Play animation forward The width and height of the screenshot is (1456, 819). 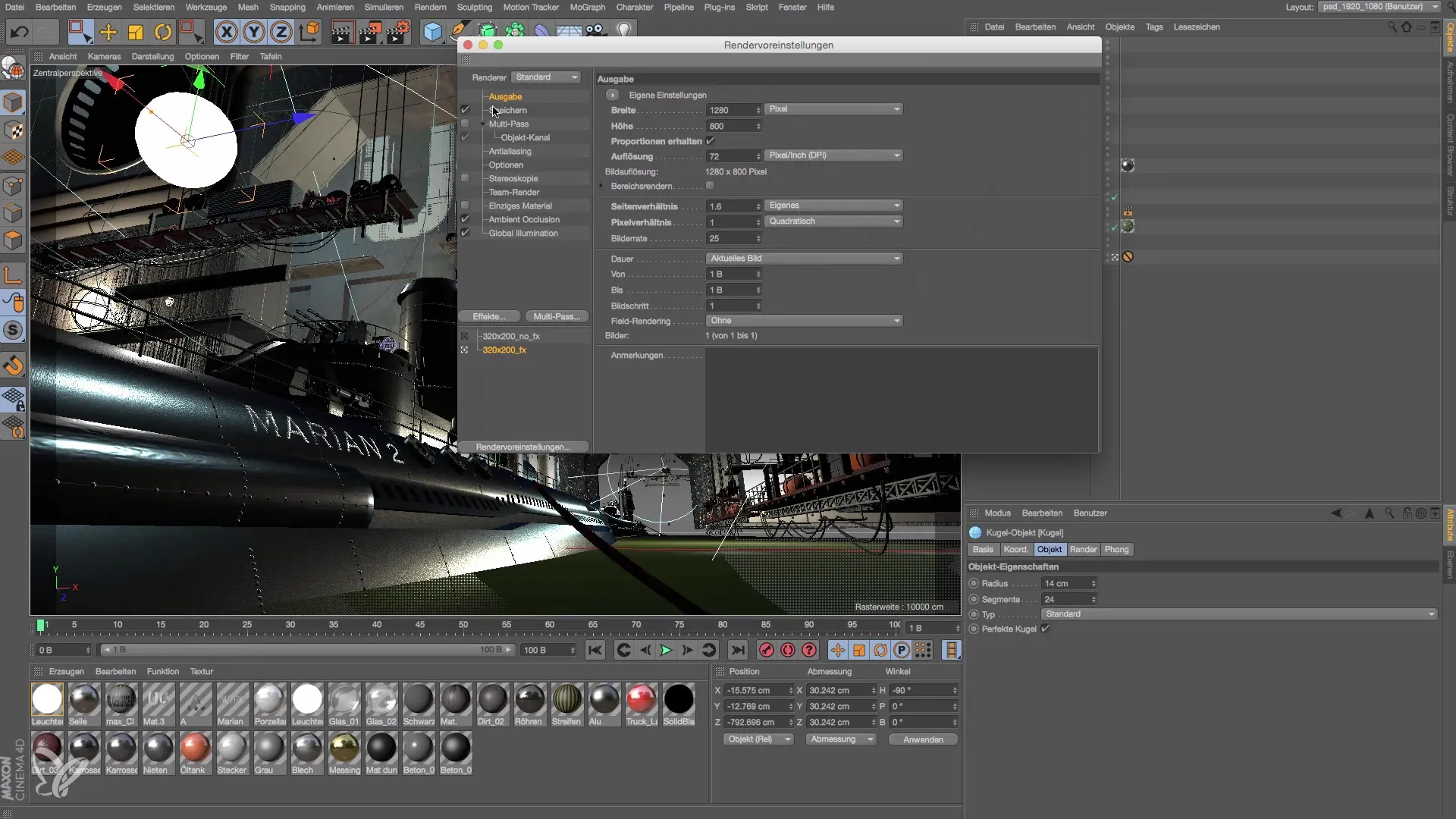[666, 650]
